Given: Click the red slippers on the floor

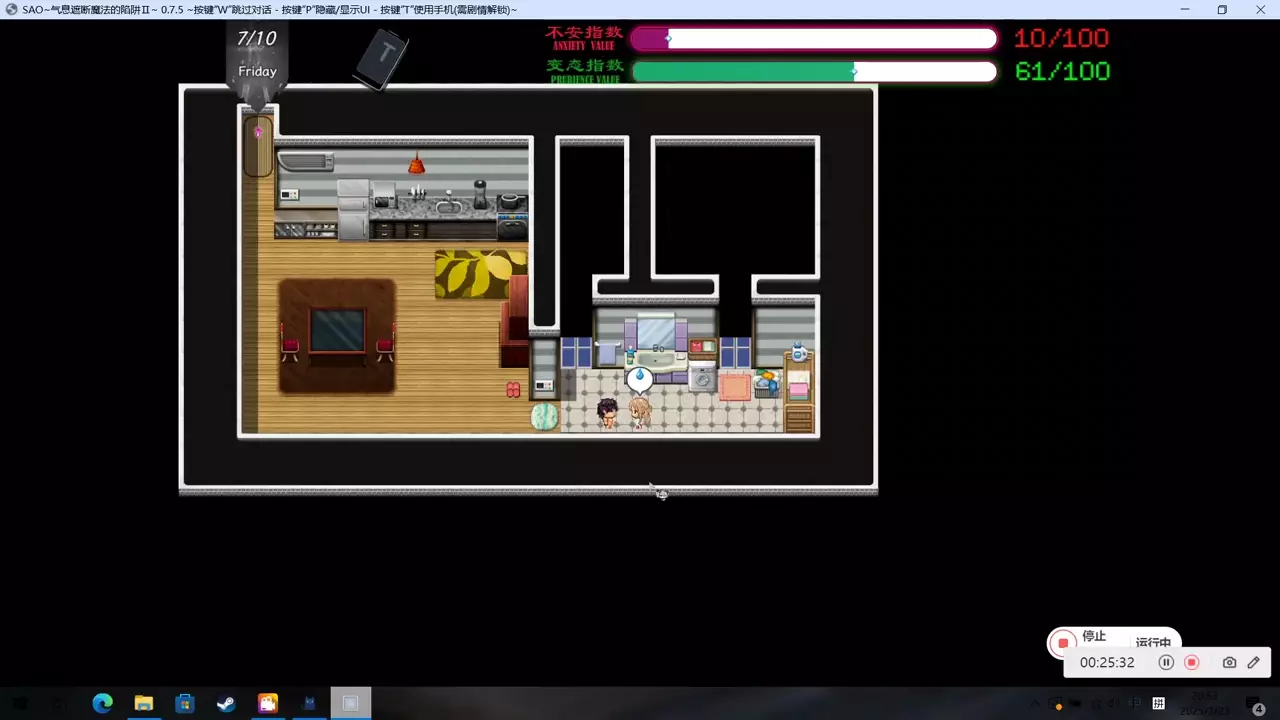Looking at the screenshot, I should [x=513, y=390].
